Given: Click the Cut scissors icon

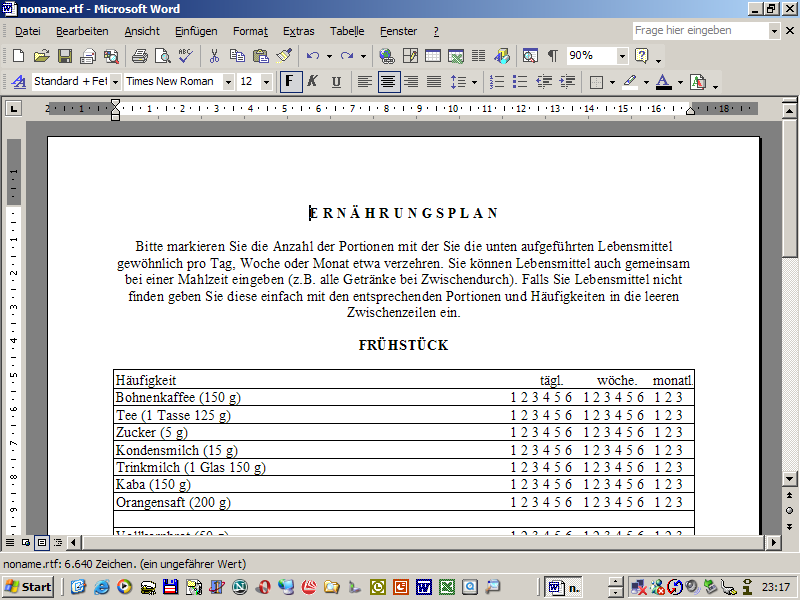Looking at the screenshot, I should point(214,56).
